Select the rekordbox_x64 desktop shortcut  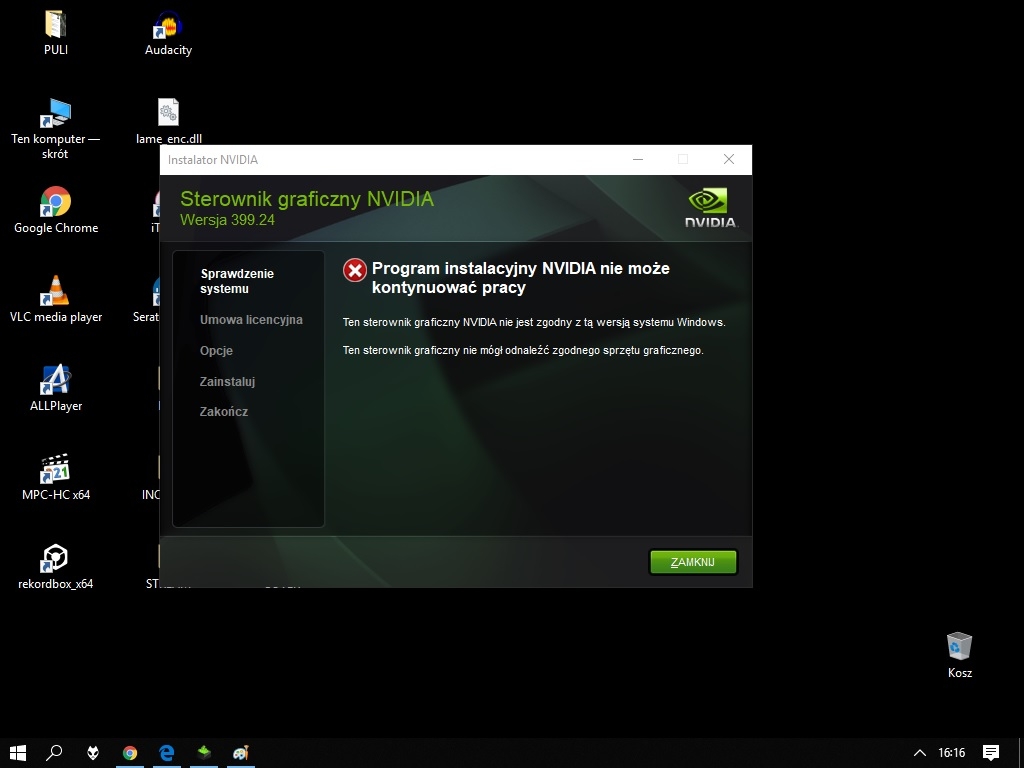coord(56,566)
